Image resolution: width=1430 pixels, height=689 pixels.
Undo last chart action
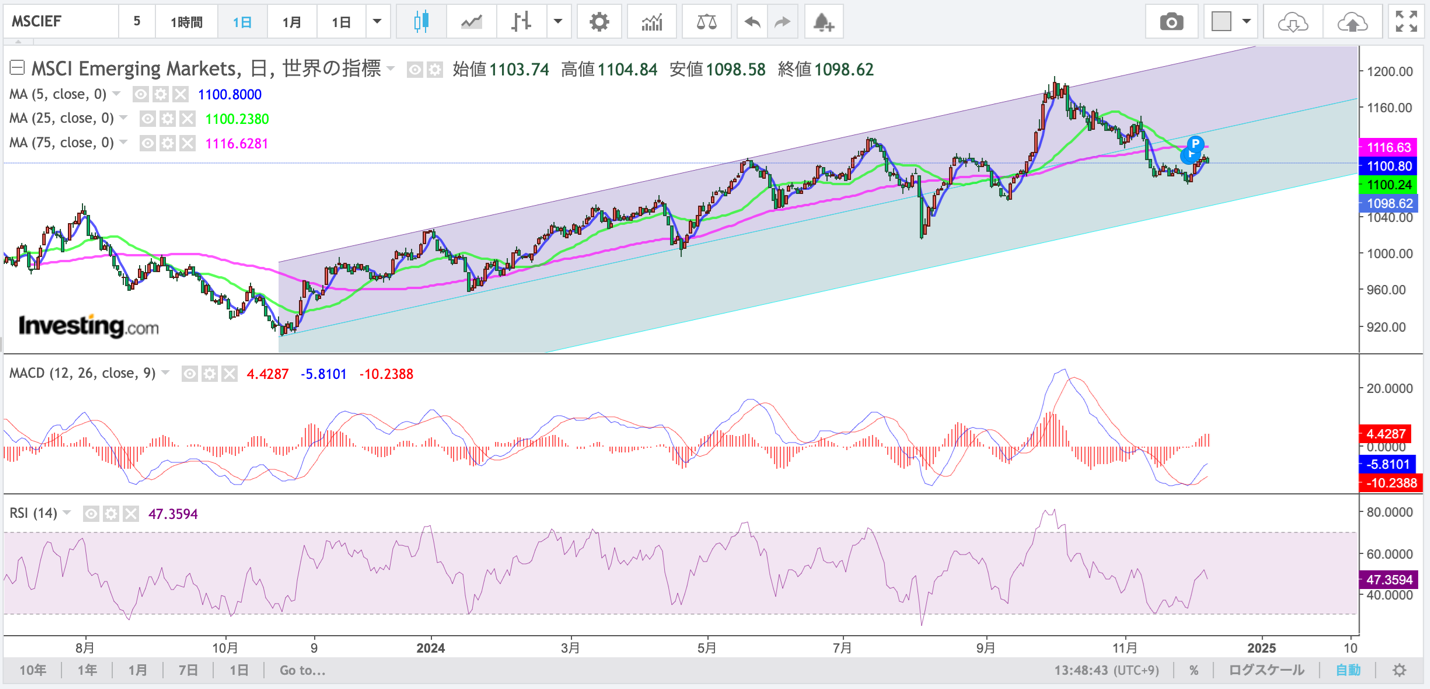pyautogui.click(x=753, y=22)
